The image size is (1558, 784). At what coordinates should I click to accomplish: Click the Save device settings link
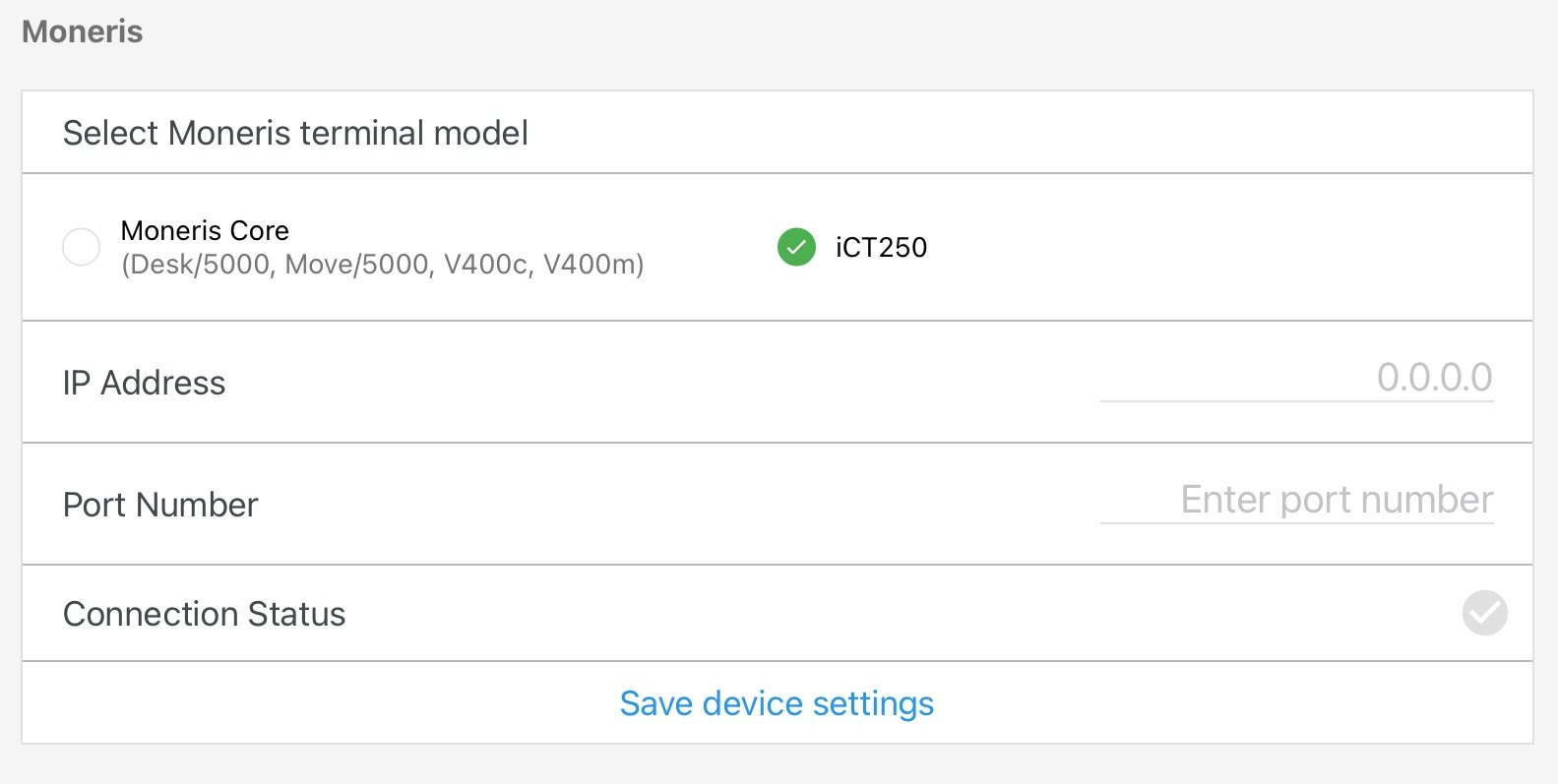point(777,703)
